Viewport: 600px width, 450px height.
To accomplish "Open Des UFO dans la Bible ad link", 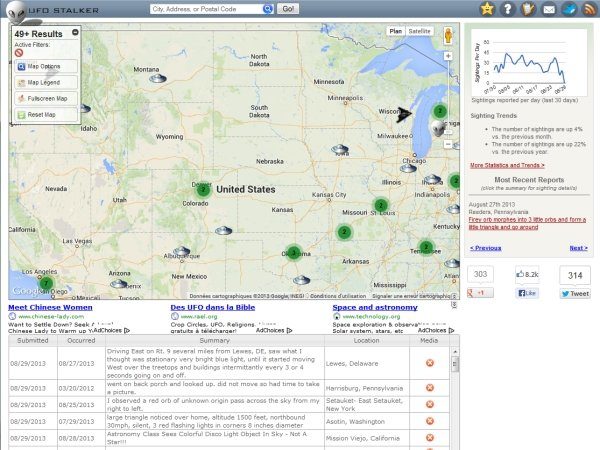I will [x=213, y=307].
